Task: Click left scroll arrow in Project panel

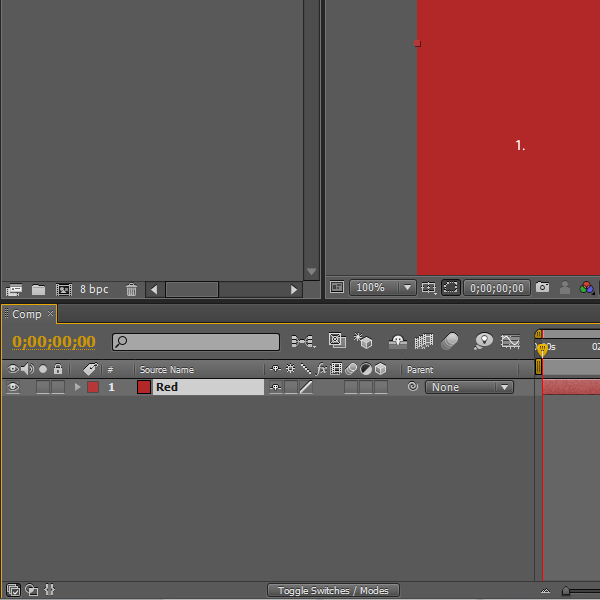Action: click(x=154, y=290)
